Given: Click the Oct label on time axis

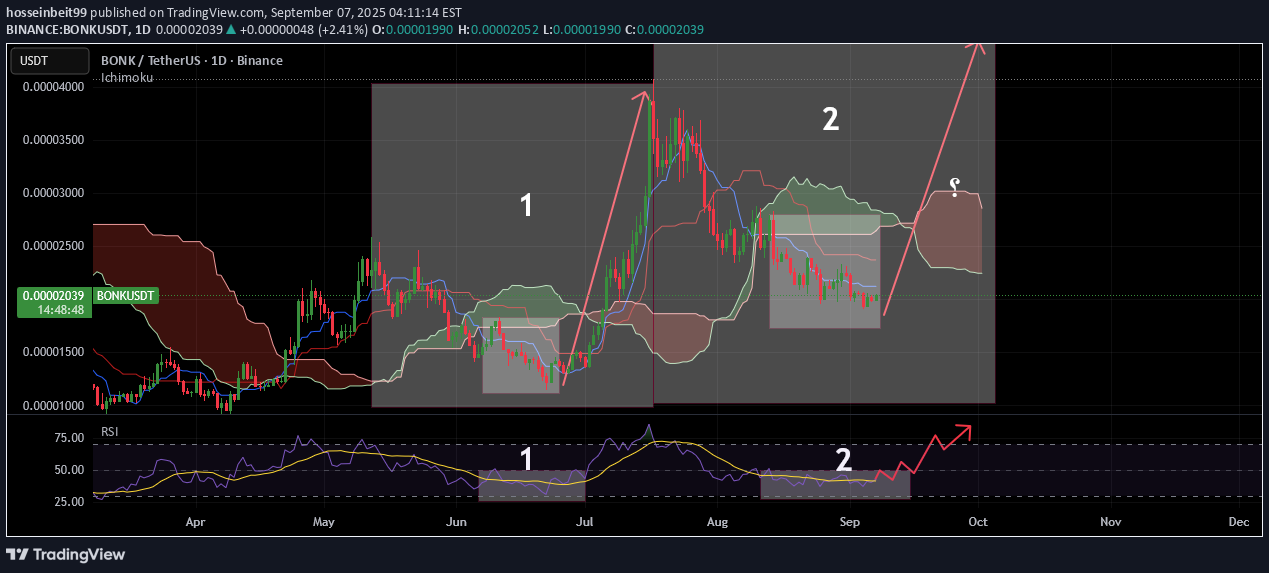Looking at the screenshot, I should pyautogui.click(x=978, y=522).
